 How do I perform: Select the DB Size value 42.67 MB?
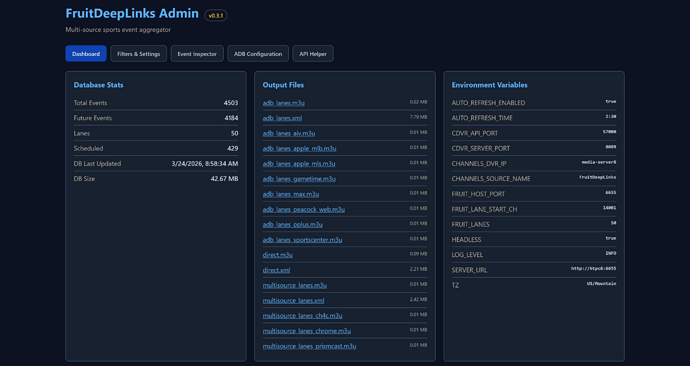tap(224, 179)
